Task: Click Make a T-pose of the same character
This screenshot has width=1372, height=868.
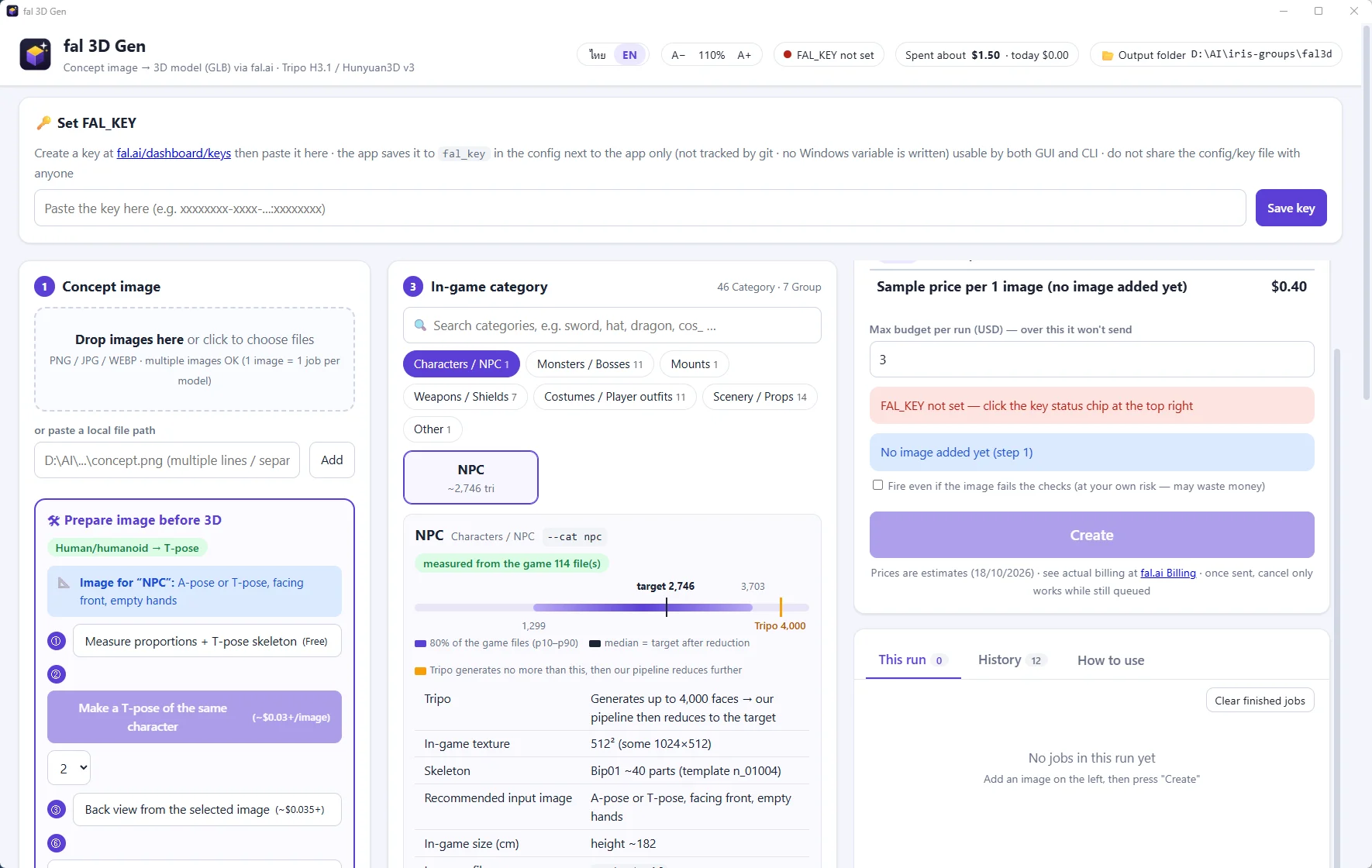Action: [195, 717]
